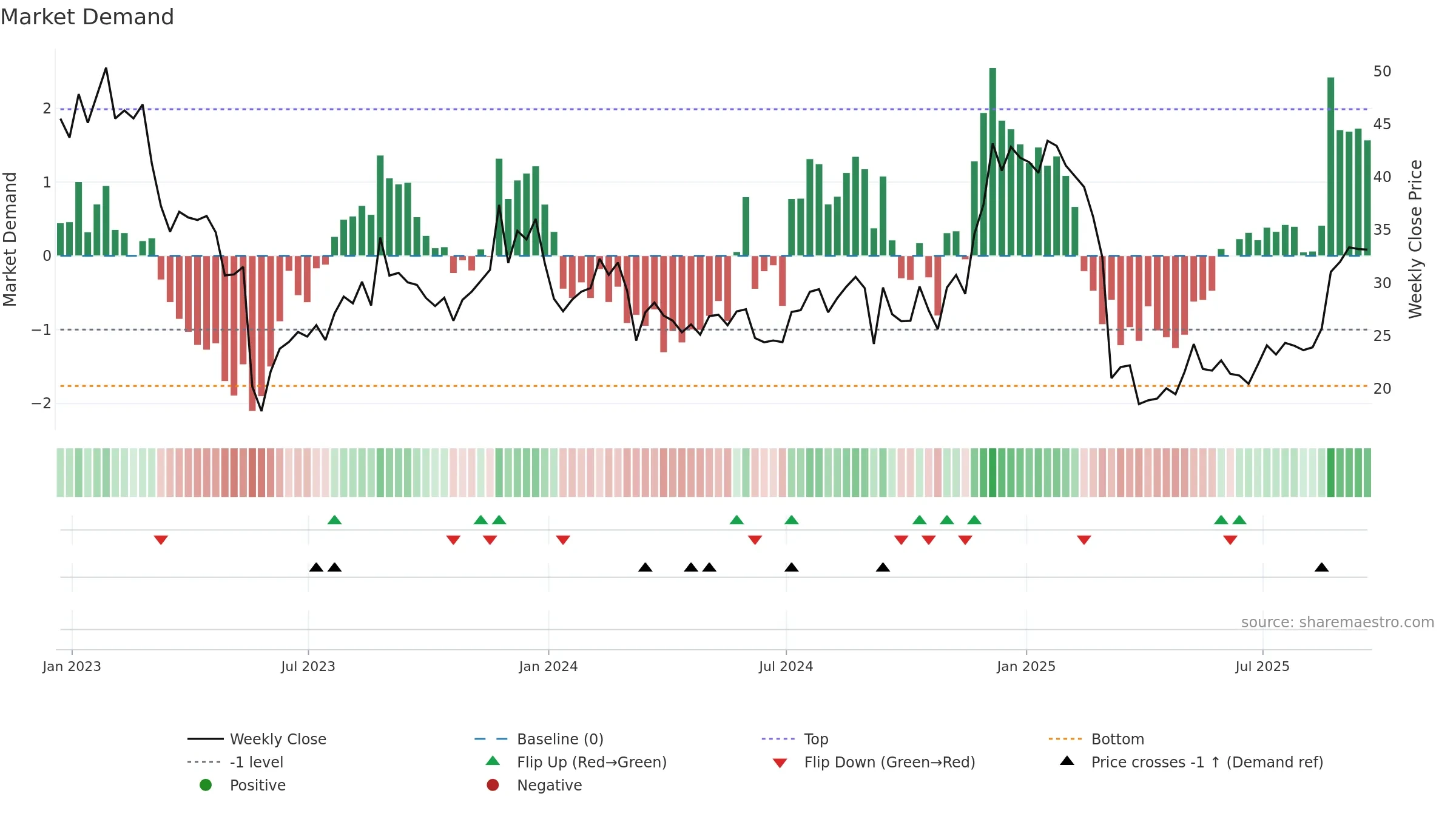The image size is (1456, 819).
Task: Click the '0' tick on left demand axis
Action: click(47, 255)
